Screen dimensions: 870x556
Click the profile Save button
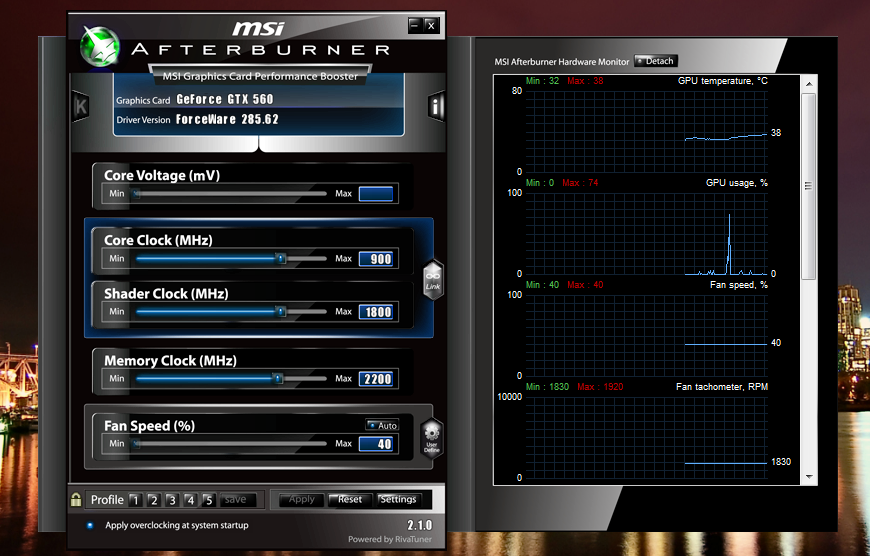click(237, 499)
